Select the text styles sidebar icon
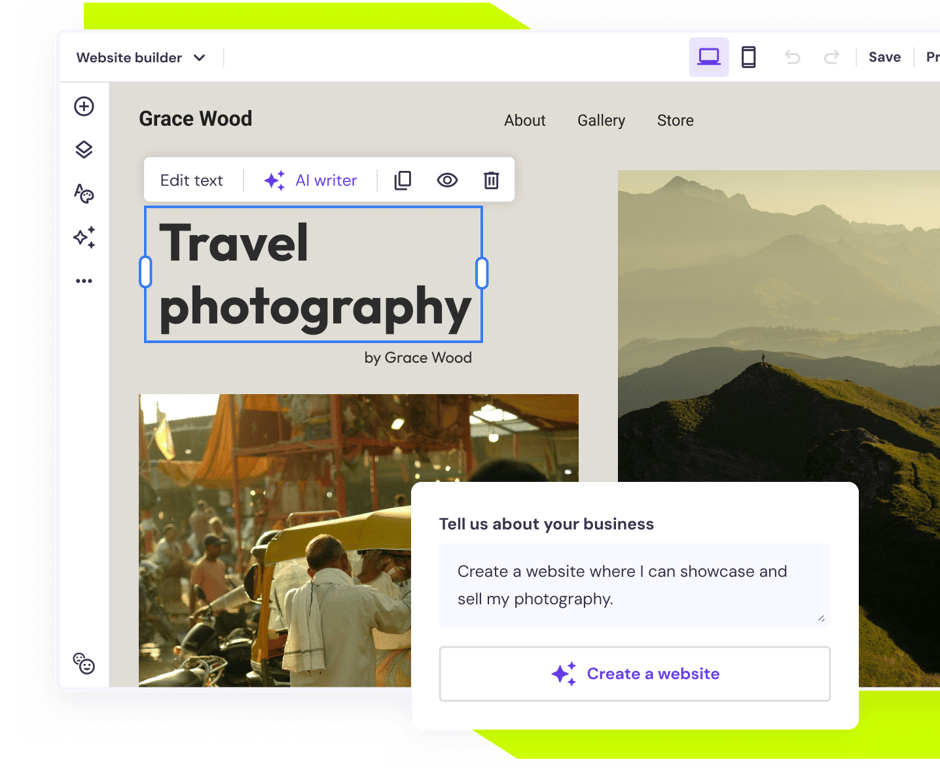 coord(84,193)
